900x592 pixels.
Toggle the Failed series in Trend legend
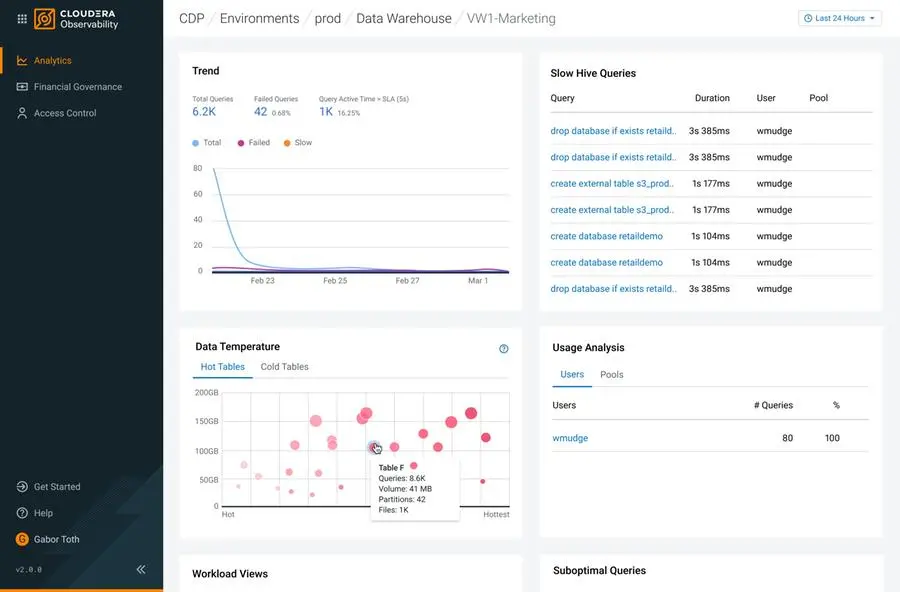253,143
